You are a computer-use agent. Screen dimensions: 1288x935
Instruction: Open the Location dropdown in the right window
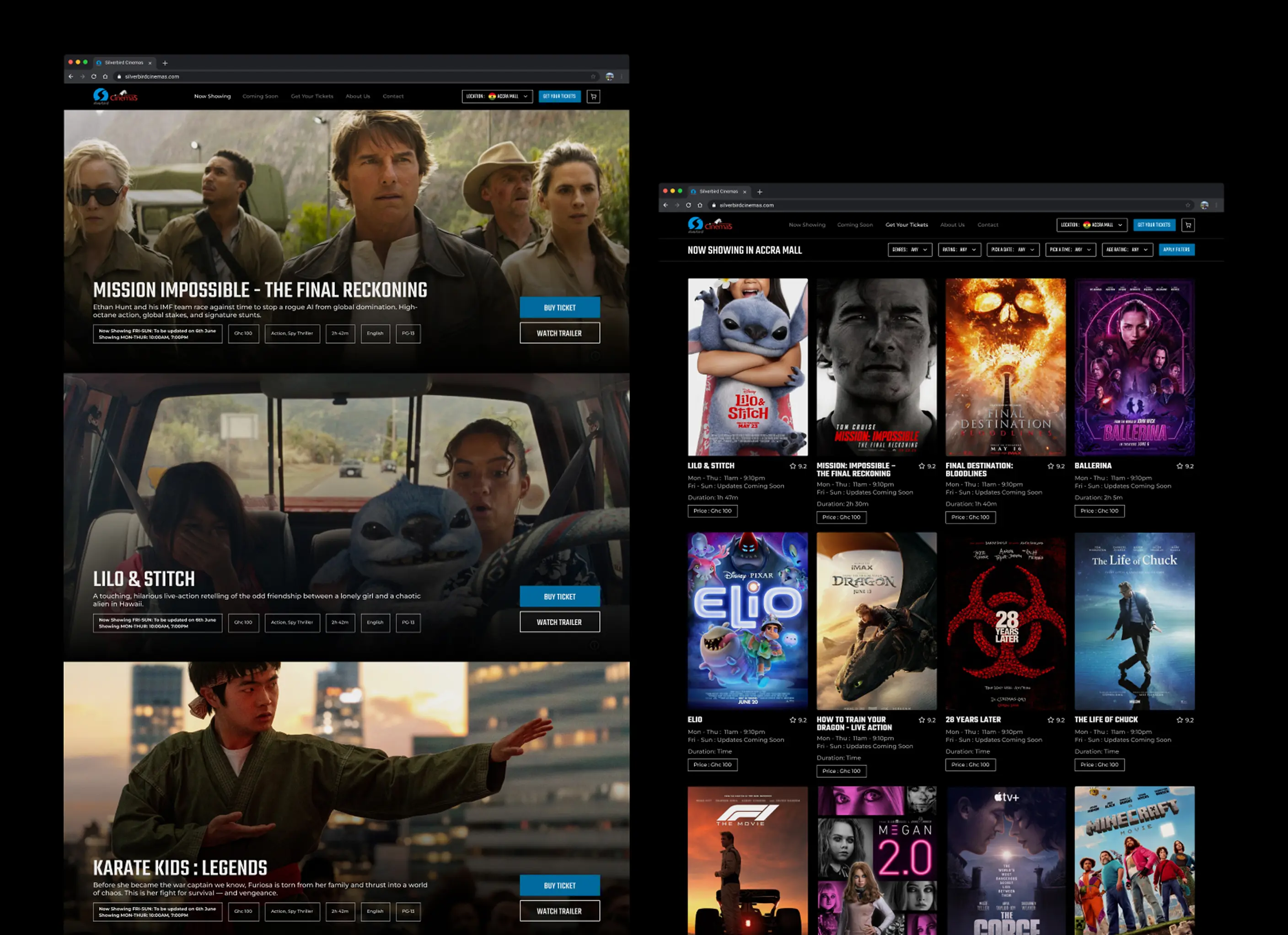[1092, 225]
